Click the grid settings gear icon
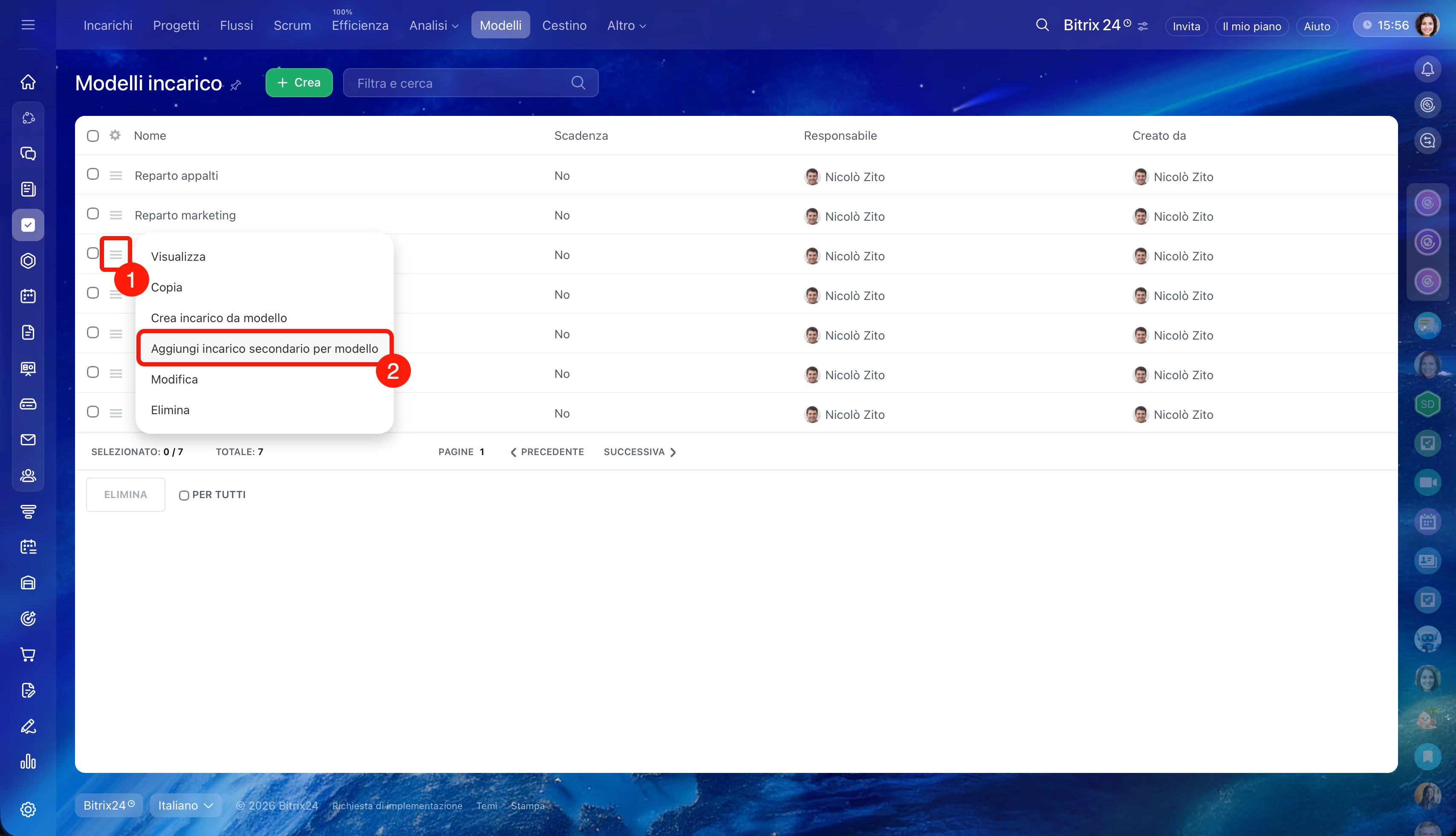The width and height of the screenshot is (1456, 836). [x=116, y=135]
